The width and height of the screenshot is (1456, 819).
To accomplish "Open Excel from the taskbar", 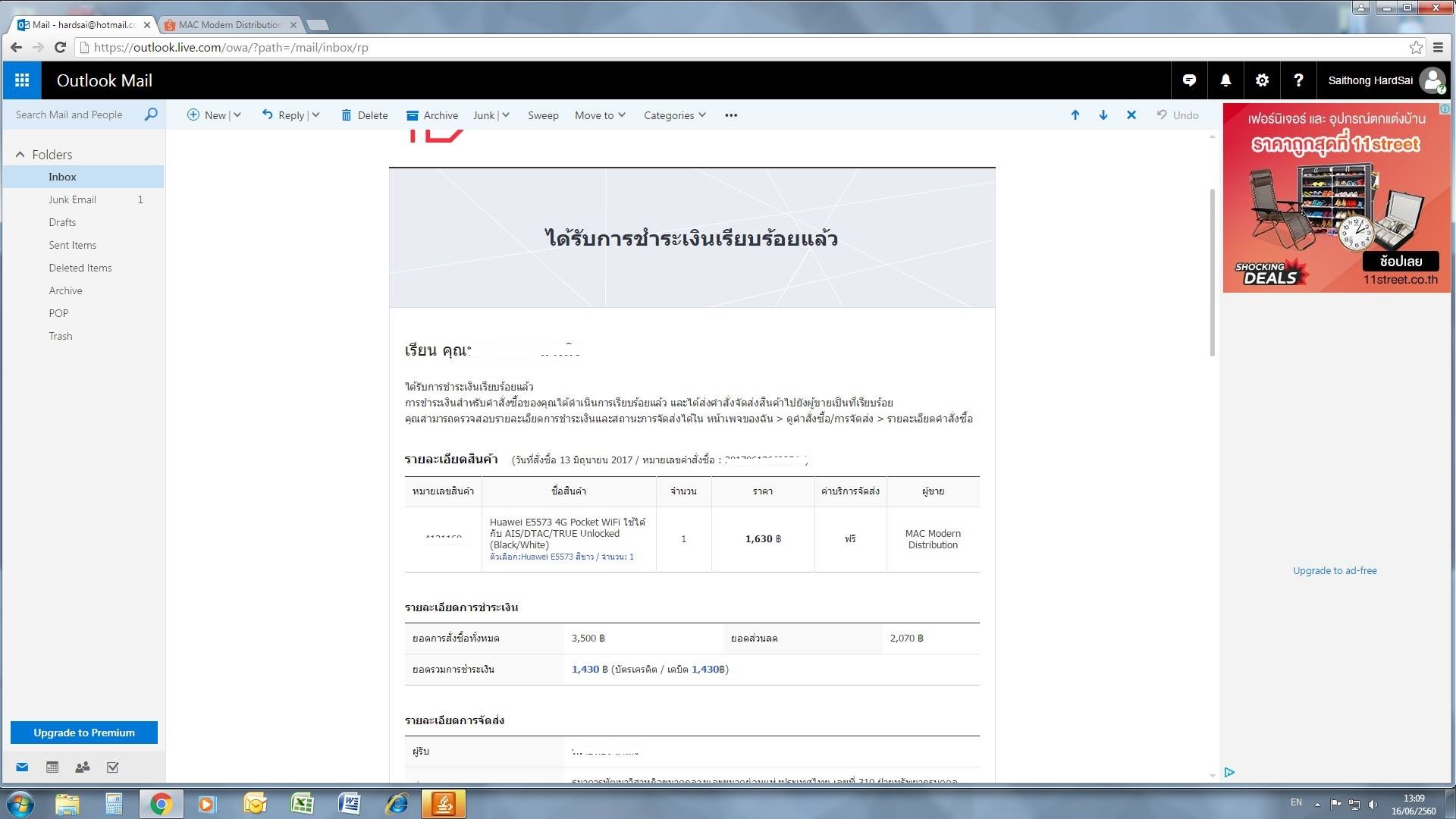I will (303, 804).
